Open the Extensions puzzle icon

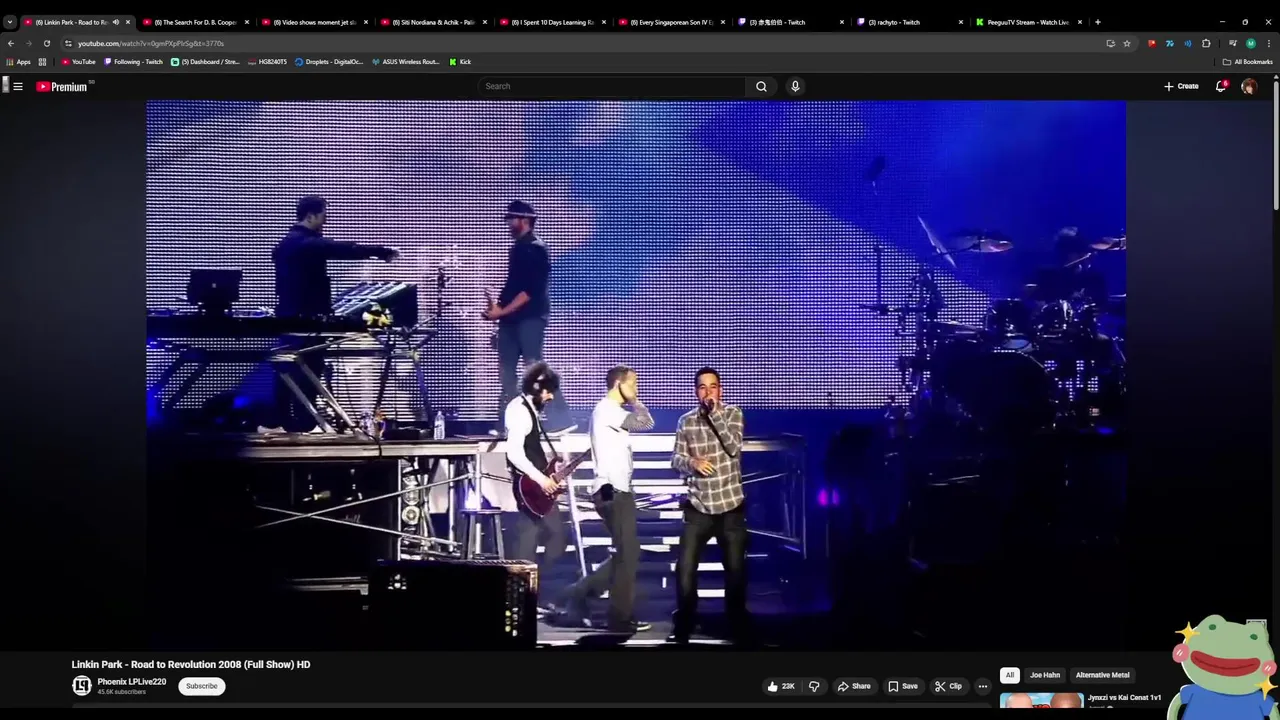1206,43
